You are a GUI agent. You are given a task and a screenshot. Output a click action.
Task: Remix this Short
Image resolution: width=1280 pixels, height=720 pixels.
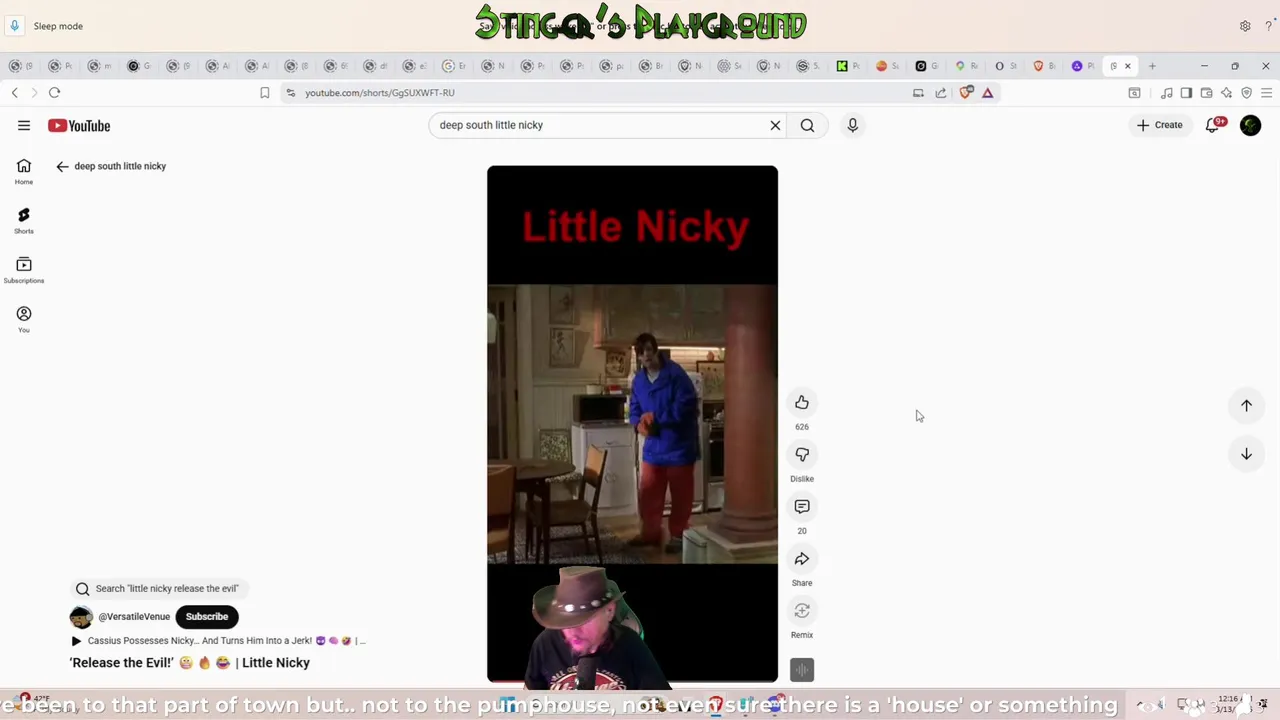pyautogui.click(x=802, y=610)
